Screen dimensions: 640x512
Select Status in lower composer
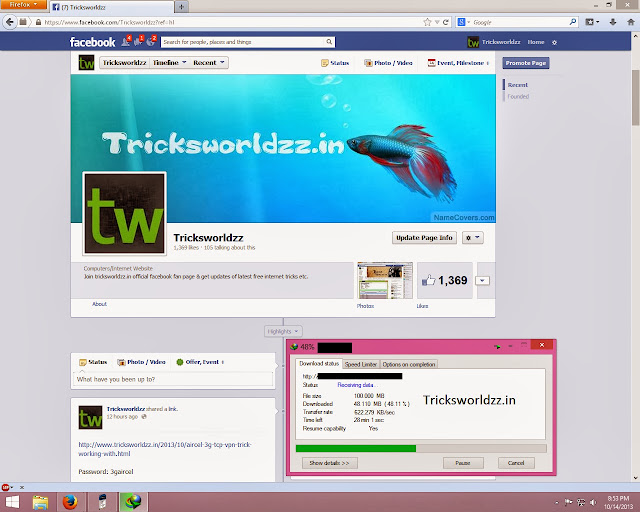tap(93, 362)
